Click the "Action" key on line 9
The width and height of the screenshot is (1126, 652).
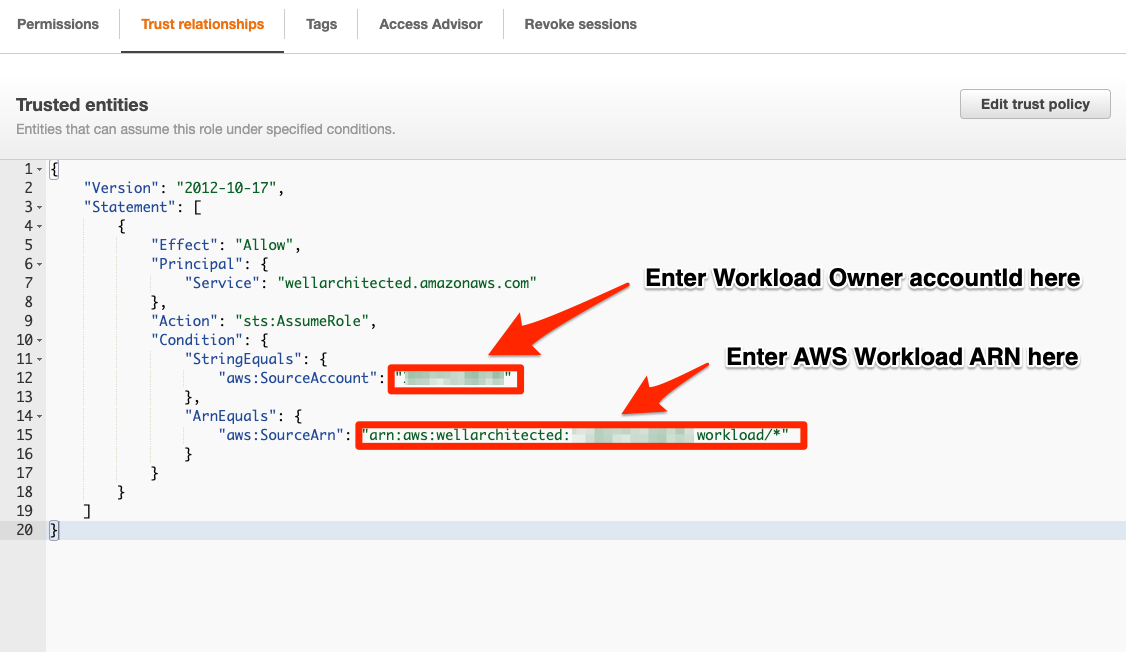[184, 321]
